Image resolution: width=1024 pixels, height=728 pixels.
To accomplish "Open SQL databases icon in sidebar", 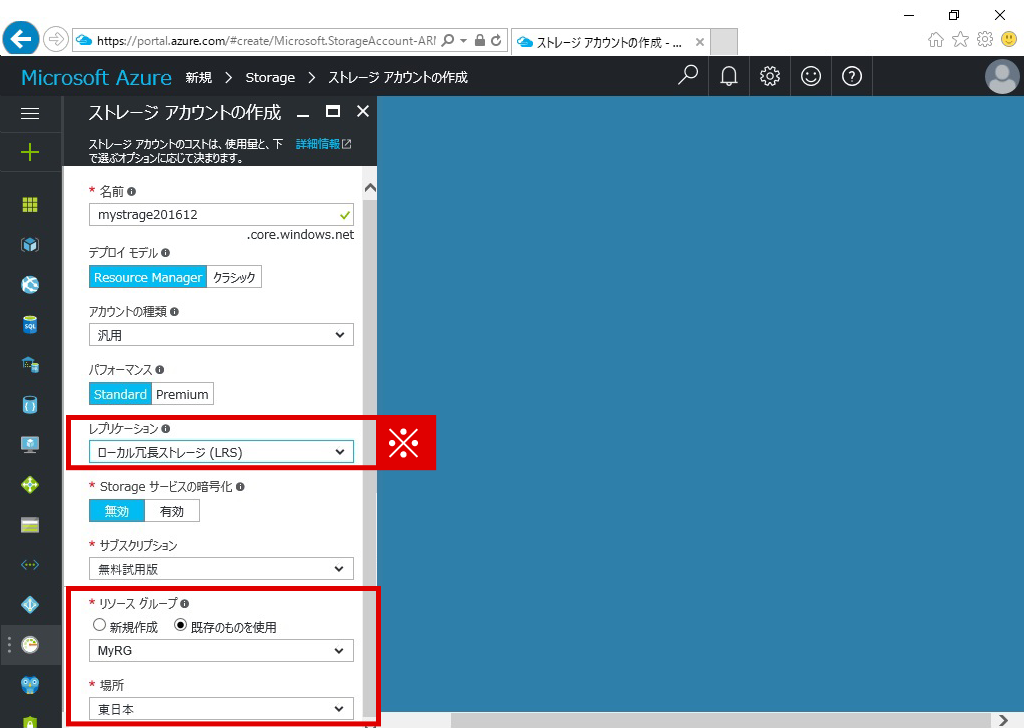I will point(30,324).
